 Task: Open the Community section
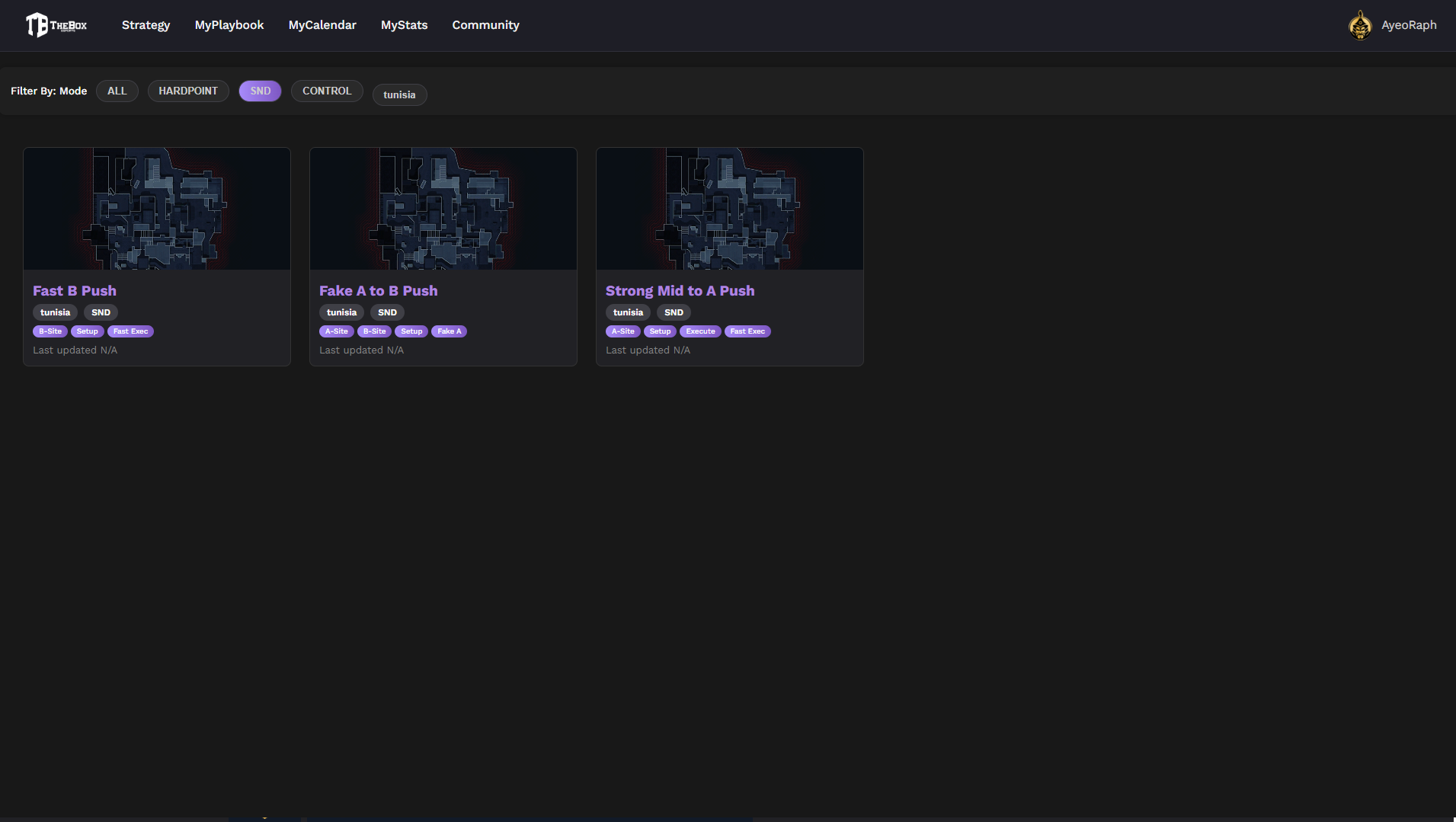coord(485,25)
